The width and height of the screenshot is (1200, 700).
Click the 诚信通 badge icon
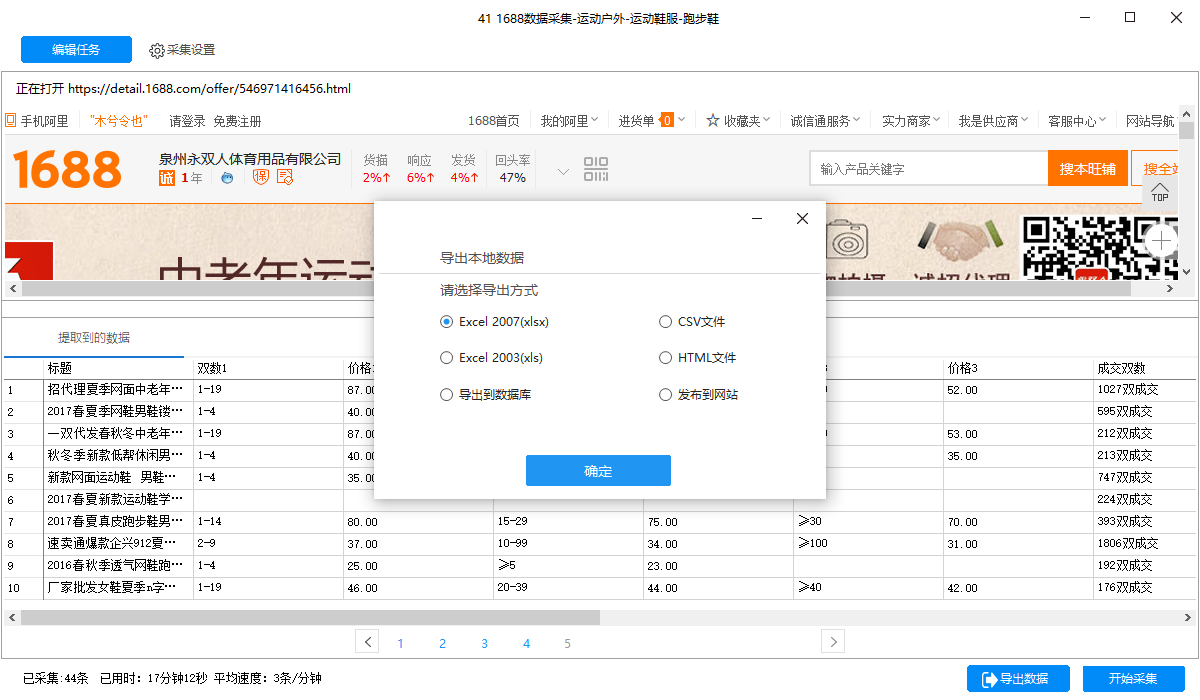[x=167, y=178]
